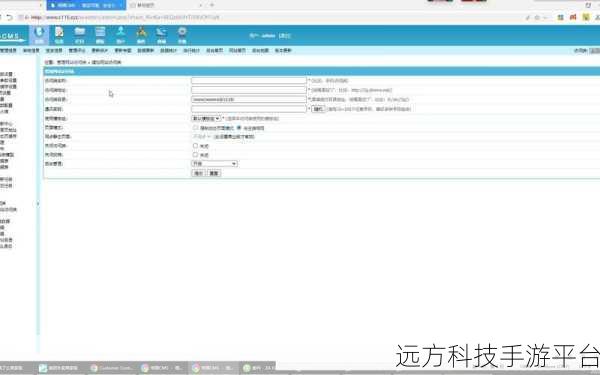The width and height of the screenshot is (600, 375).
Task: Focus the second empty text field of the form
Action: pyautogui.click(x=249, y=90)
